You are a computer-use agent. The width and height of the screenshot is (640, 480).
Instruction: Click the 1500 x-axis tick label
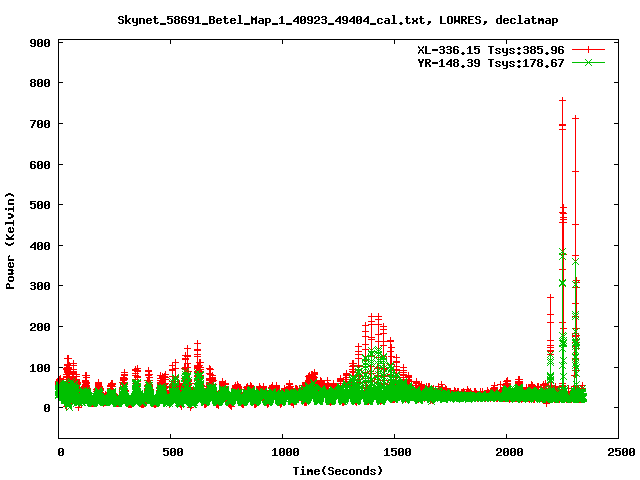pyautogui.click(x=397, y=452)
